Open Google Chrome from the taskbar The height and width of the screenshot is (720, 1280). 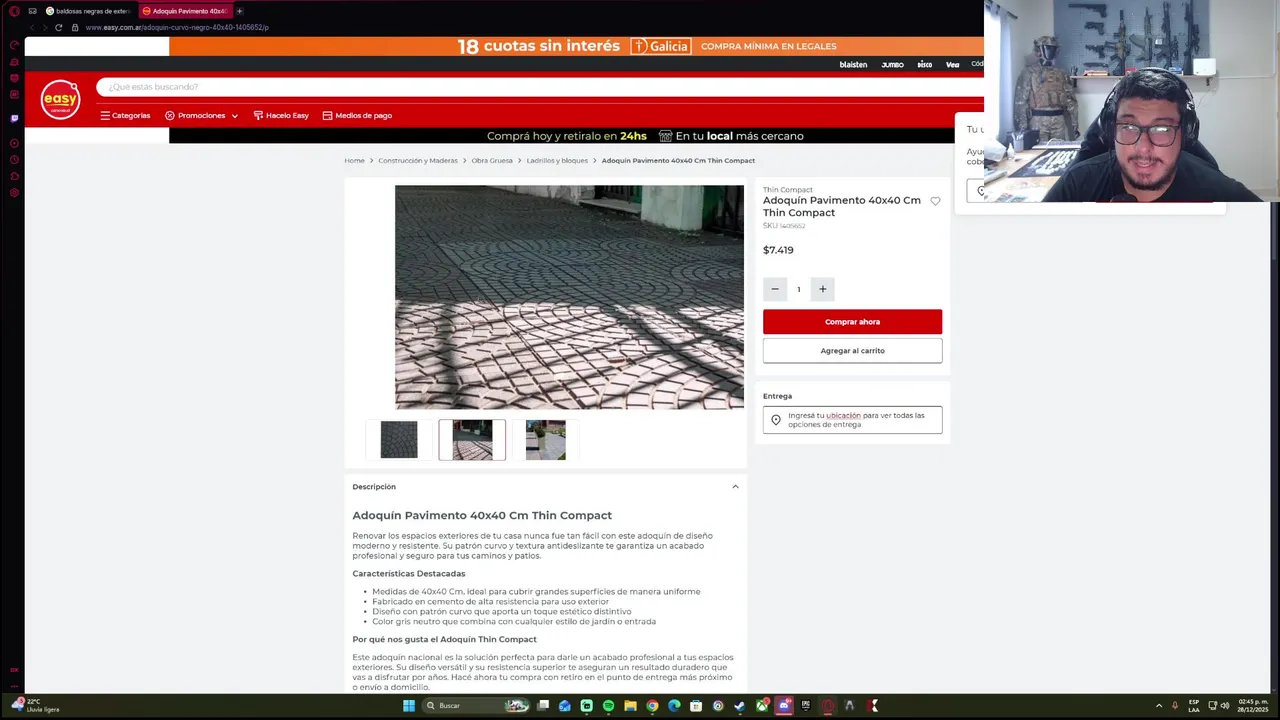pos(652,706)
